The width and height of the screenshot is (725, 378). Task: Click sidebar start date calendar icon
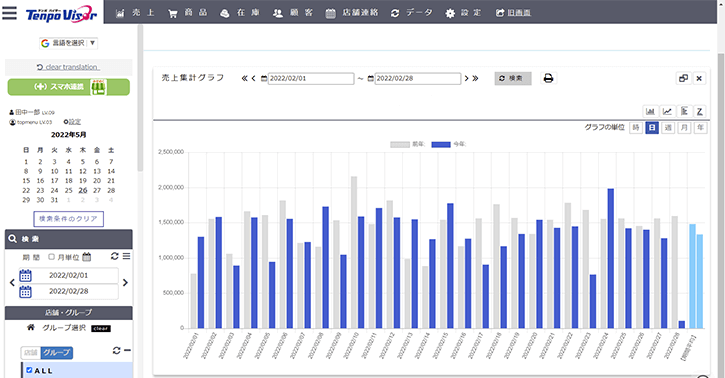tap(25, 275)
